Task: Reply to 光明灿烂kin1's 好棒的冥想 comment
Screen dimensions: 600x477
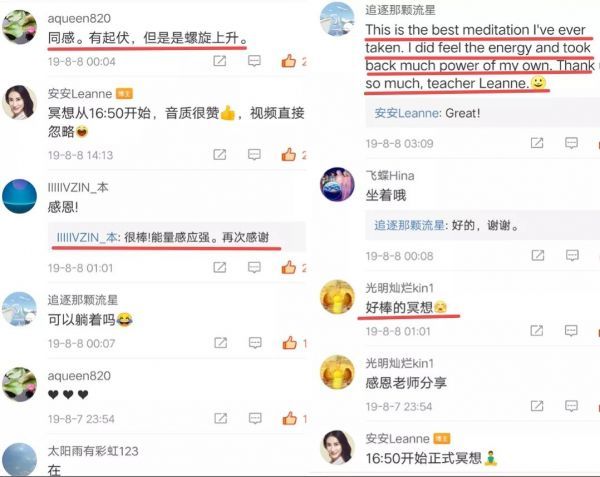Action: 571,330
